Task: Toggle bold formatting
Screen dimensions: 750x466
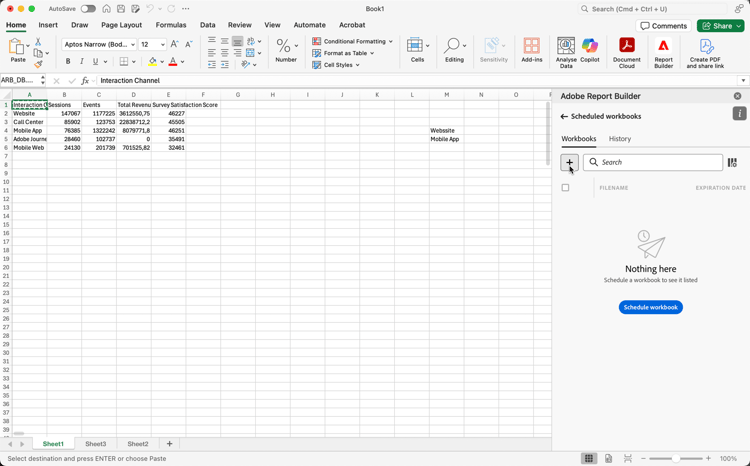Action: [68, 61]
